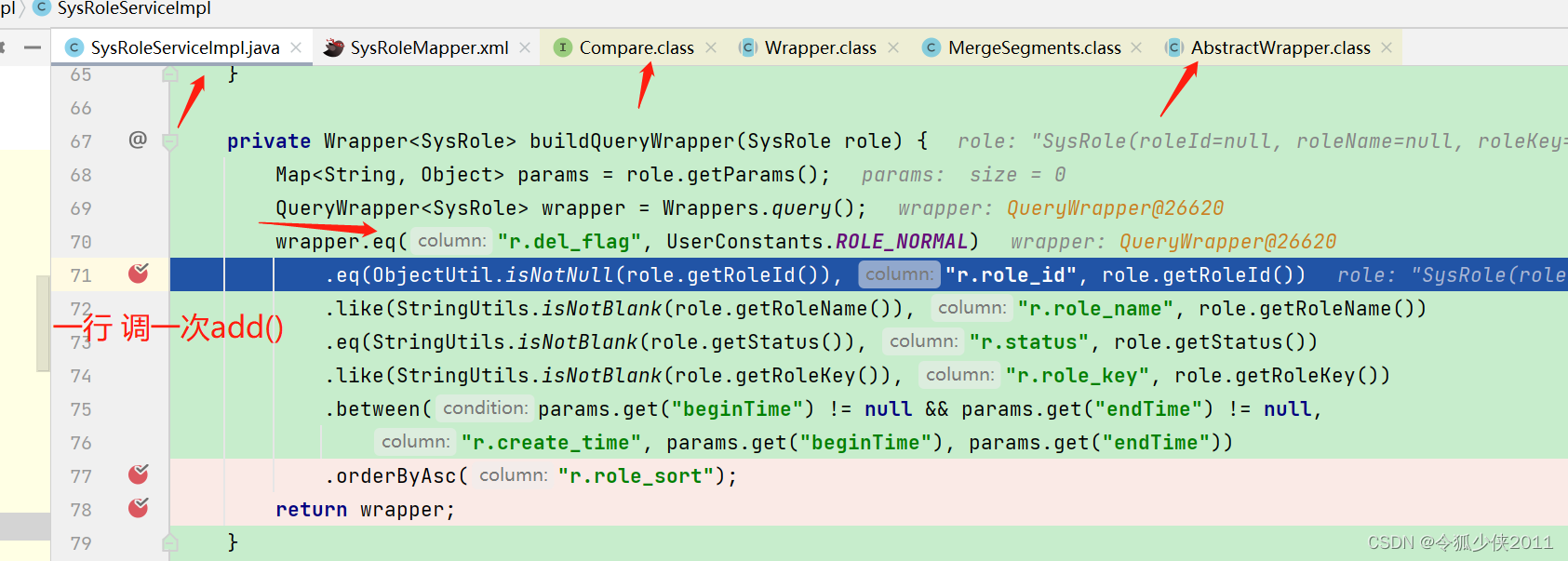Switch to Compare.class tab

coord(637,47)
